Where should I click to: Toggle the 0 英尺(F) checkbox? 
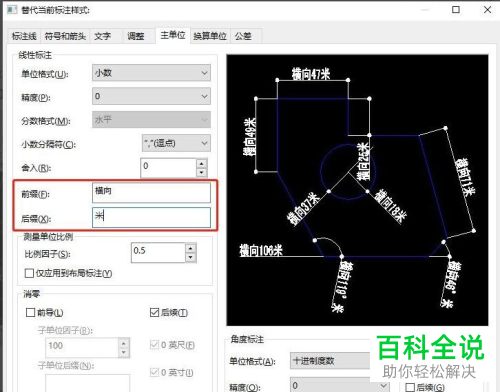point(154,345)
